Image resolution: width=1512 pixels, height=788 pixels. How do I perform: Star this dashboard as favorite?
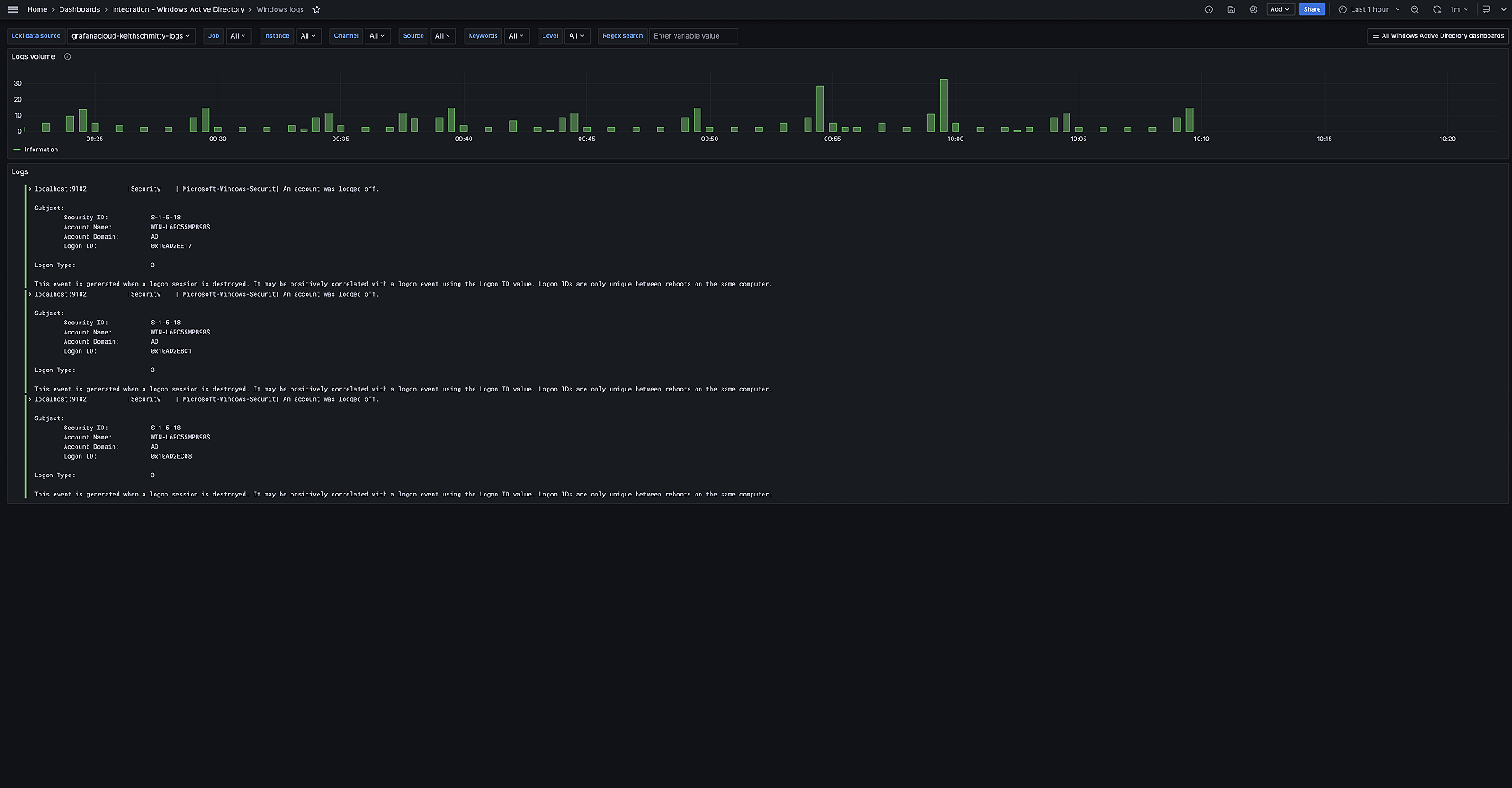coord(317,9)
